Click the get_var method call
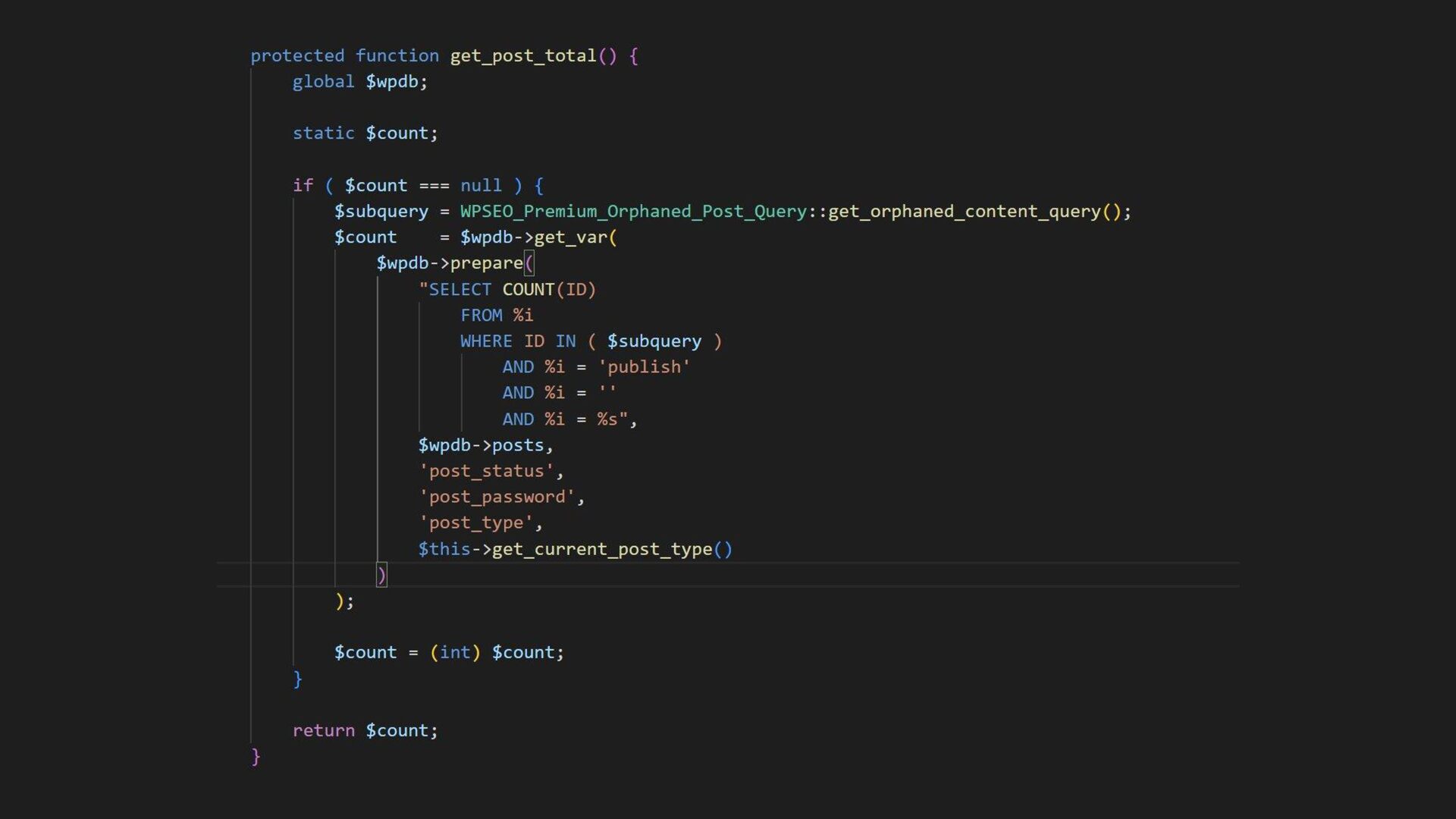The width and height of the screenshot is (1456, 819). pyautogui.click(x=570, y=237)
